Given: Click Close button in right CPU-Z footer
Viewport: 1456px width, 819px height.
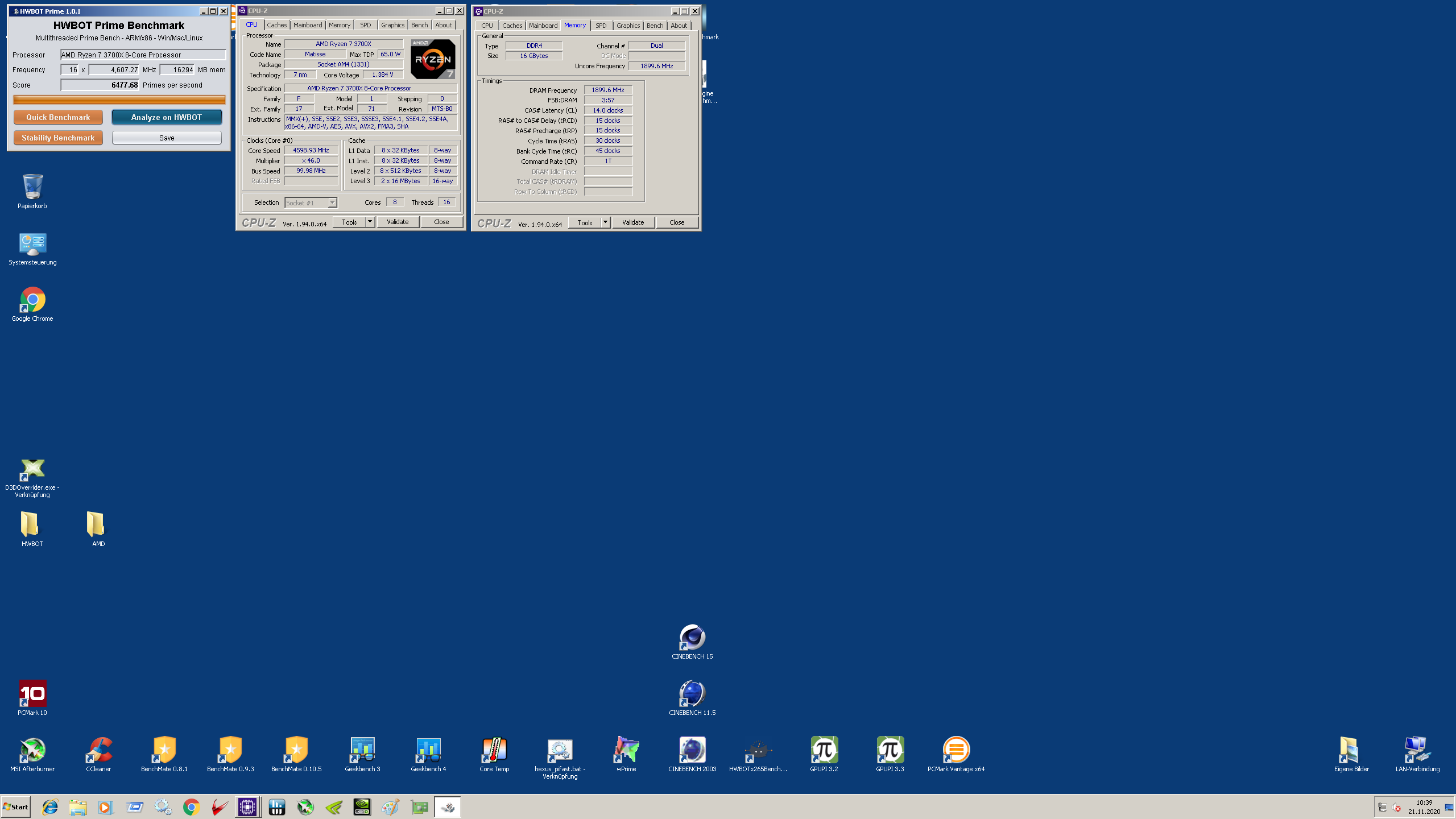Looking at the screenshot, I should point(677,222).
